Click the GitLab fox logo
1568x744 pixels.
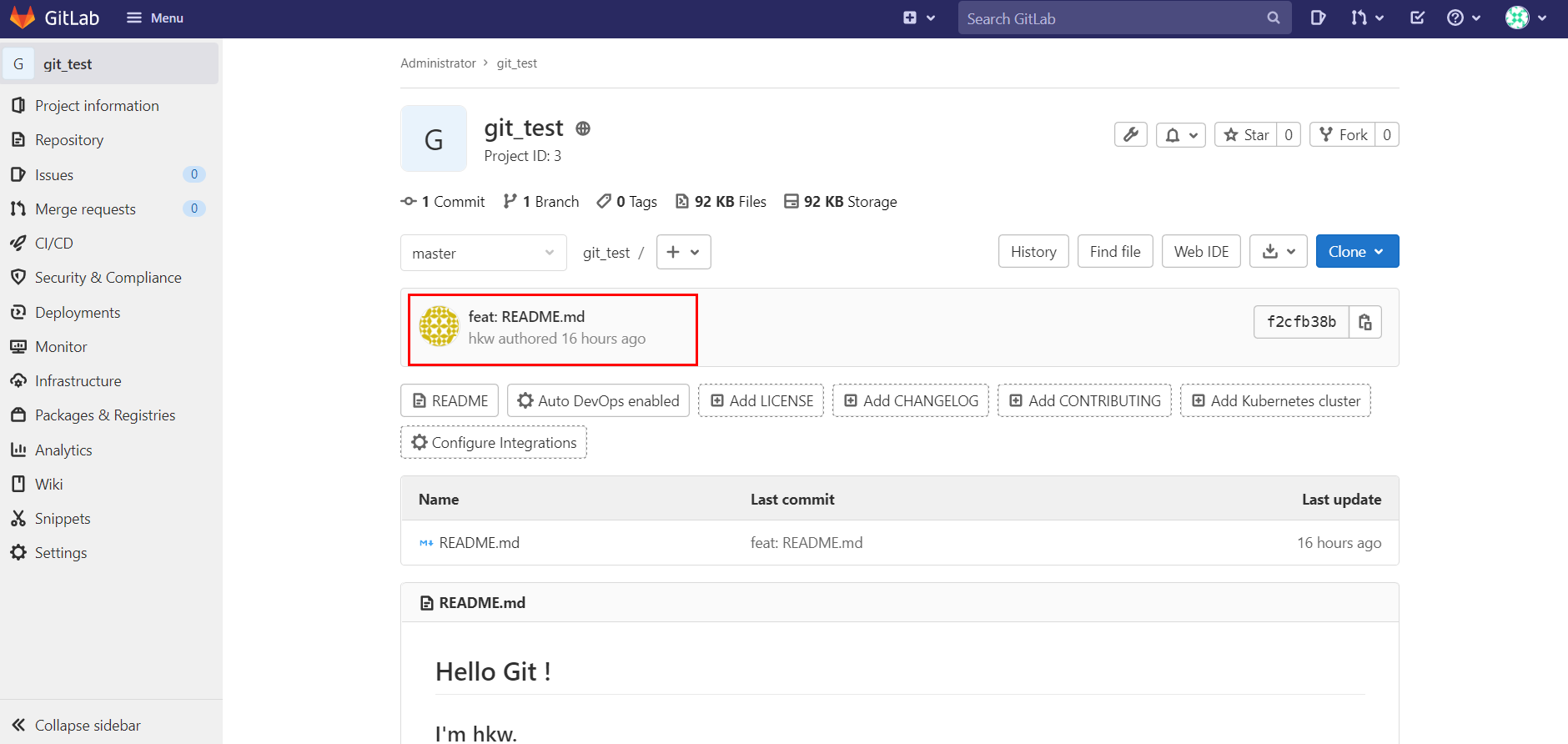click(x=23, y=18)
